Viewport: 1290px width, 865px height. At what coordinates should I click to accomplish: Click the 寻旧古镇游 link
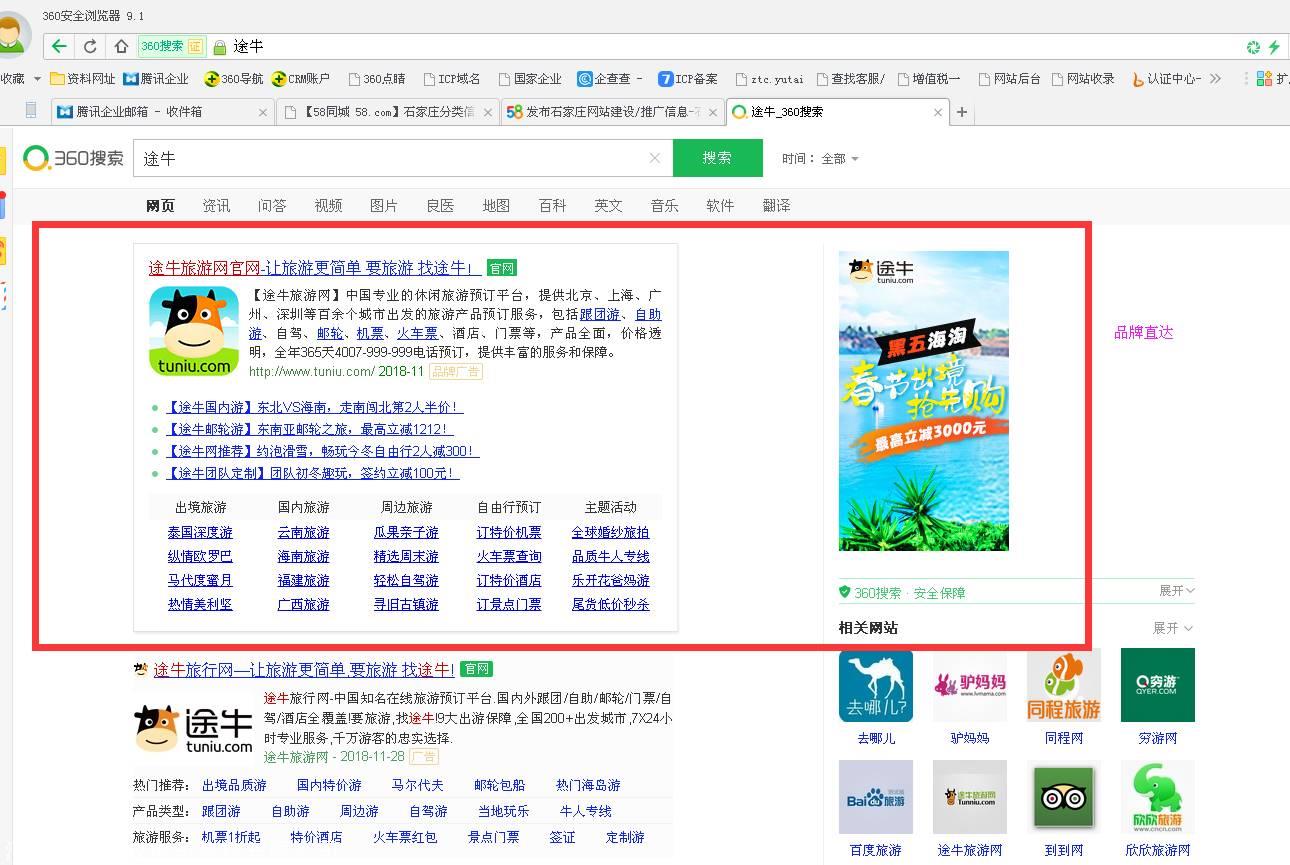point(406,604)
